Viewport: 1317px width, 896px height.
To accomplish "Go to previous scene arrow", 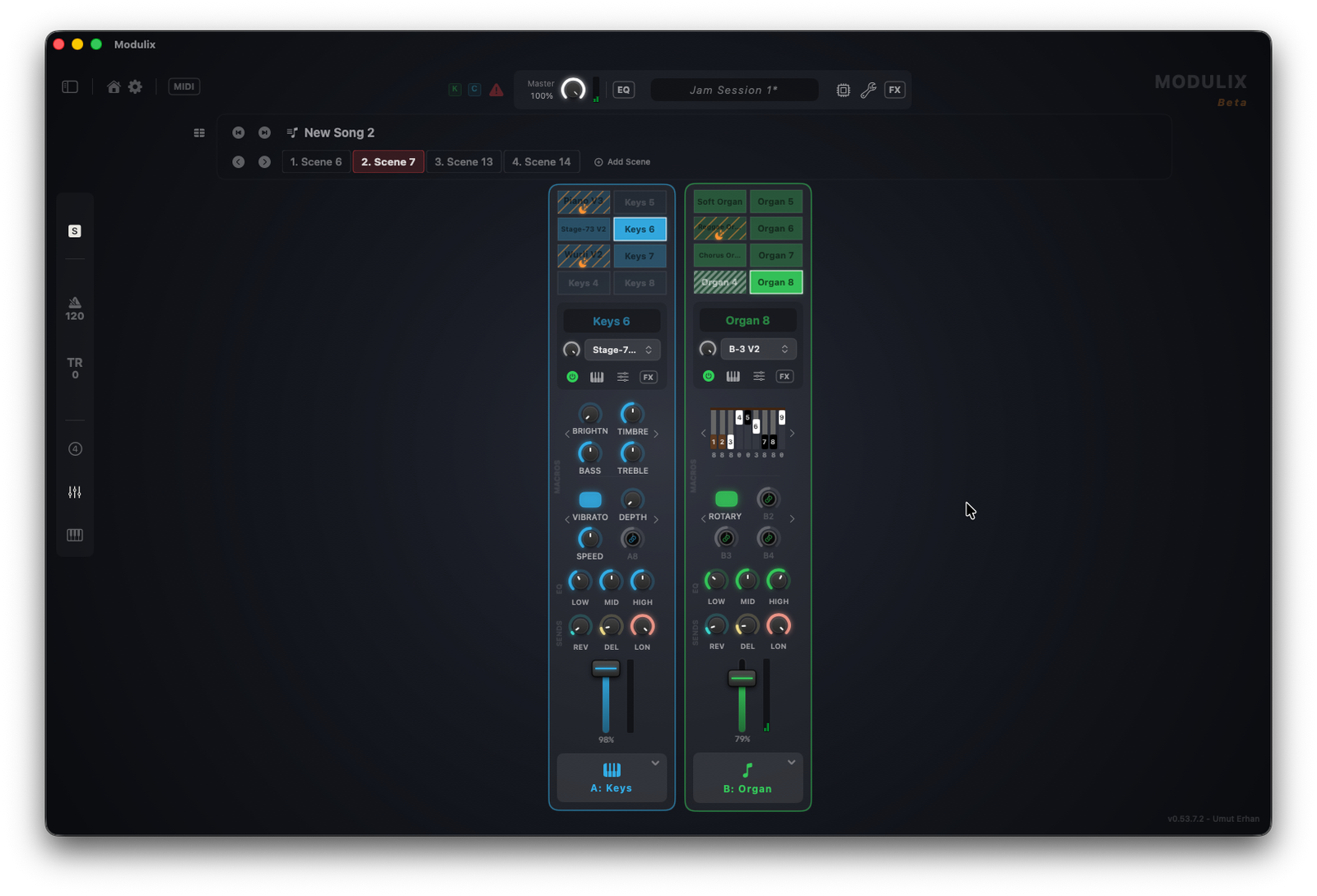I will 239,162.
